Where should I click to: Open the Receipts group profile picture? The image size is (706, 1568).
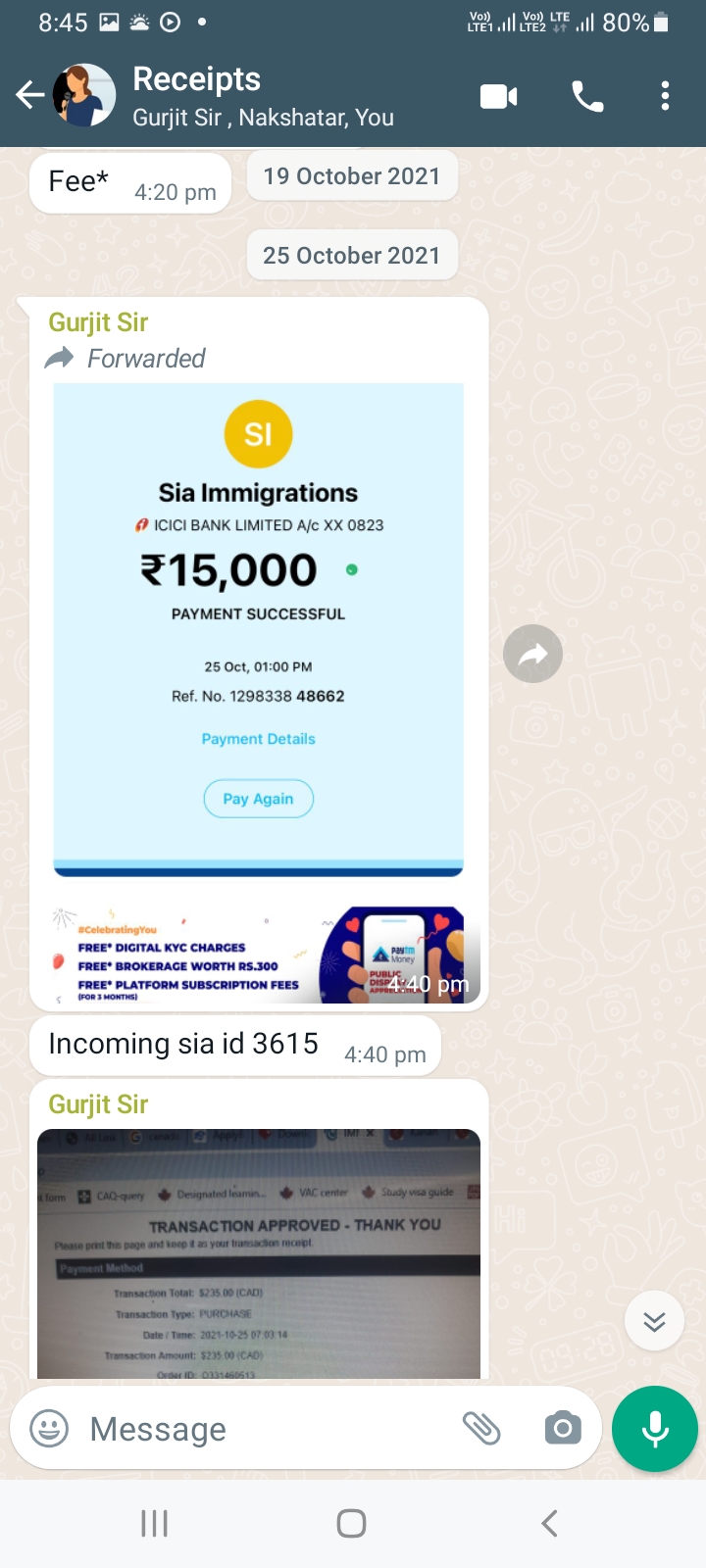click(x=84, y=95)
